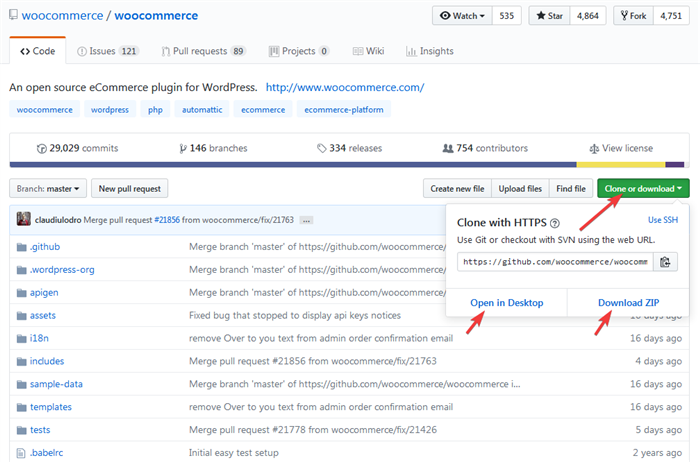Switch to the Issues tab
Viewport: 700px width, 462px height.
click(x=108, y=51)
